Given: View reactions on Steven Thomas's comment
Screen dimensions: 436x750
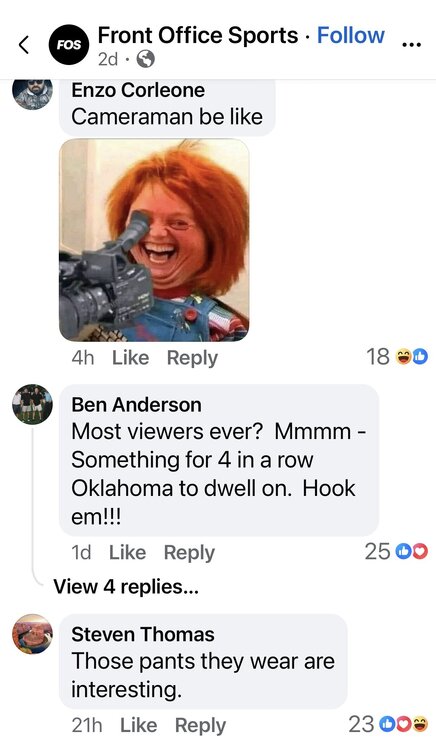Looking at the screenshot, I should [x=388, y=724].
